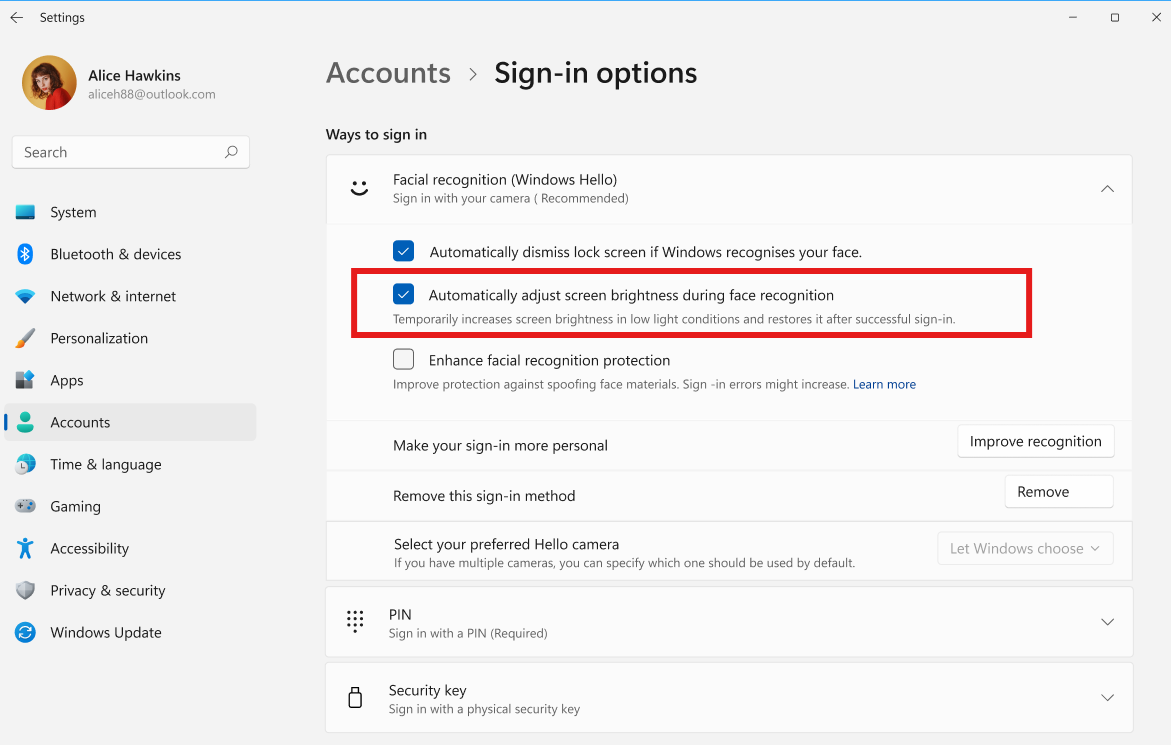Image resolution: width=1171 pixels, height=745 pixels.
Task: Open Privacy & security label
Action: pyautogui.click(x=108, y=590)
